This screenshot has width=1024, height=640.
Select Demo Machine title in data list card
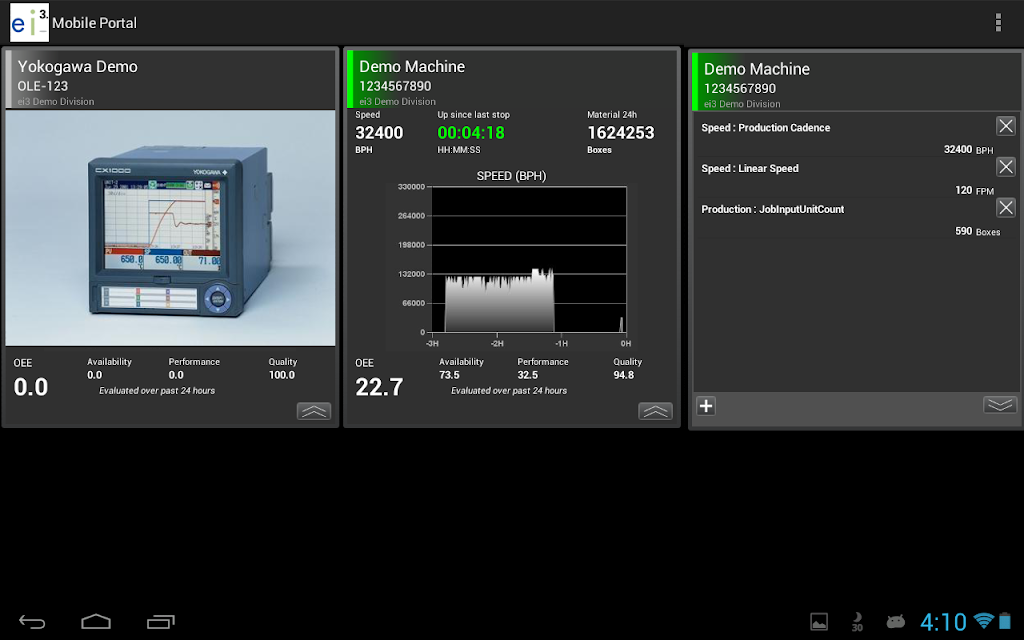(x=757, y=69)
